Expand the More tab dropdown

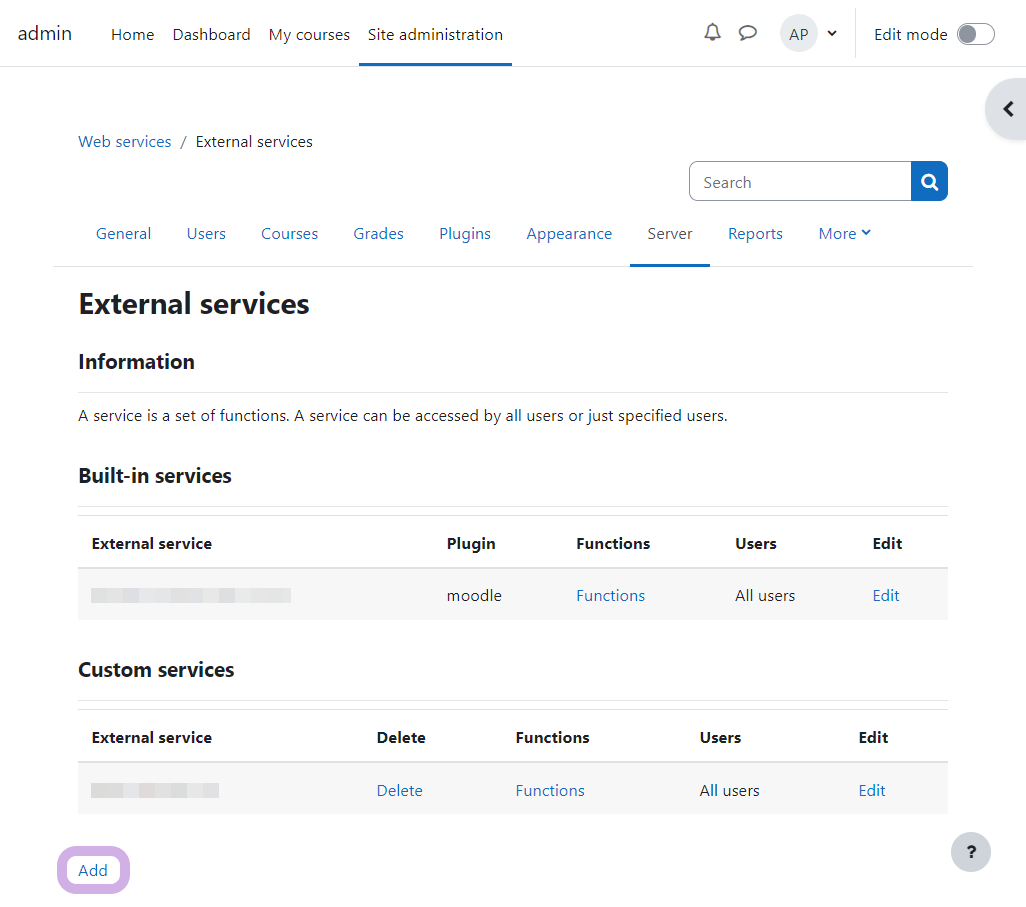pyautogui.click(x=844, y=233)
